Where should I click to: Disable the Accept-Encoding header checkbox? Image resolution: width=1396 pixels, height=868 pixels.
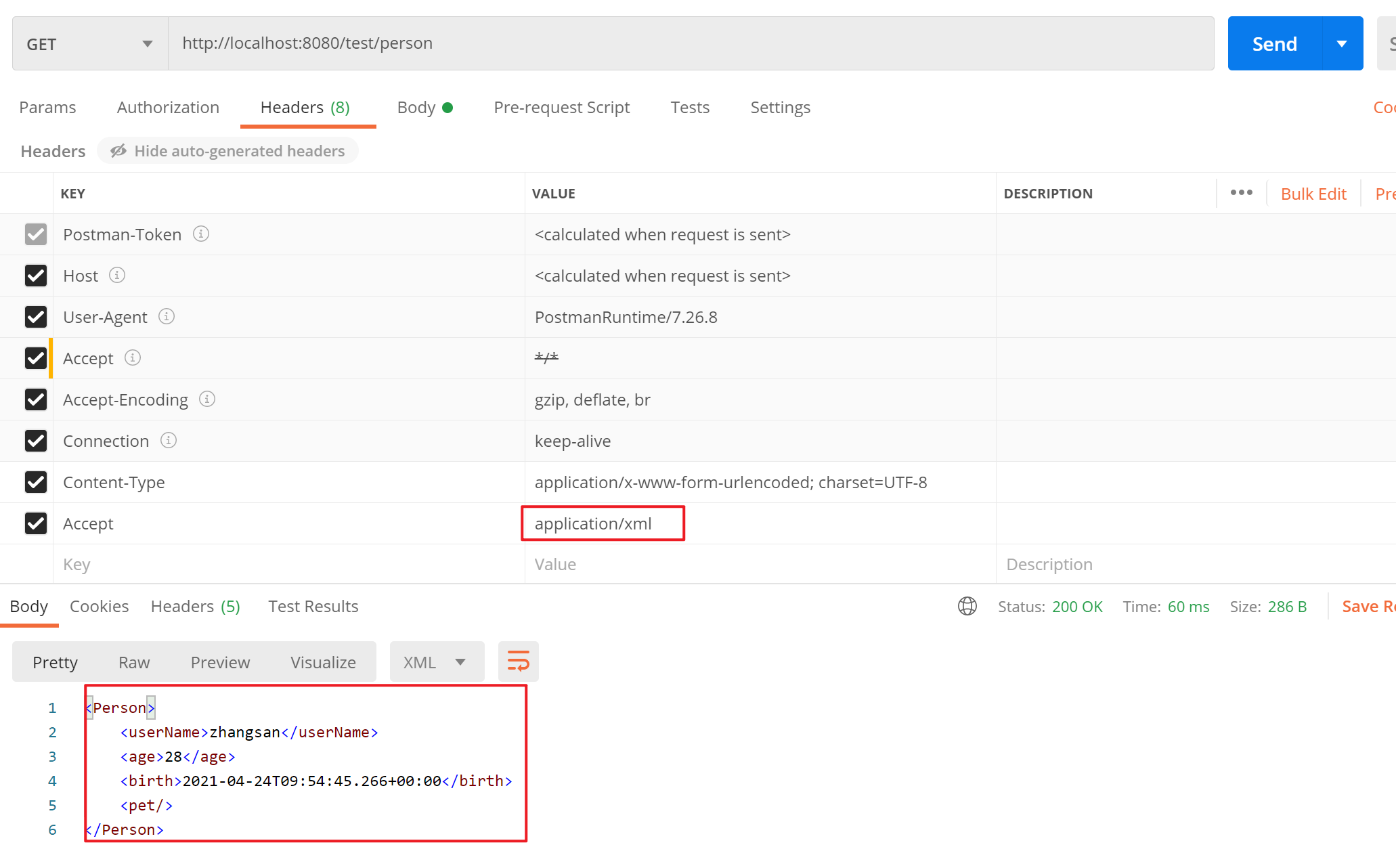[x=35, y=399]
